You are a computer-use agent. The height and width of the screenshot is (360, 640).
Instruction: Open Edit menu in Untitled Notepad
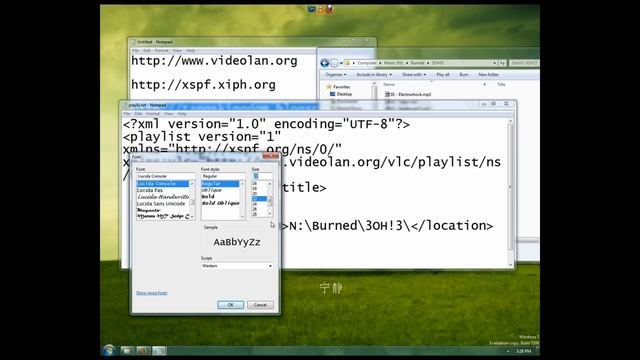point(147,51)
